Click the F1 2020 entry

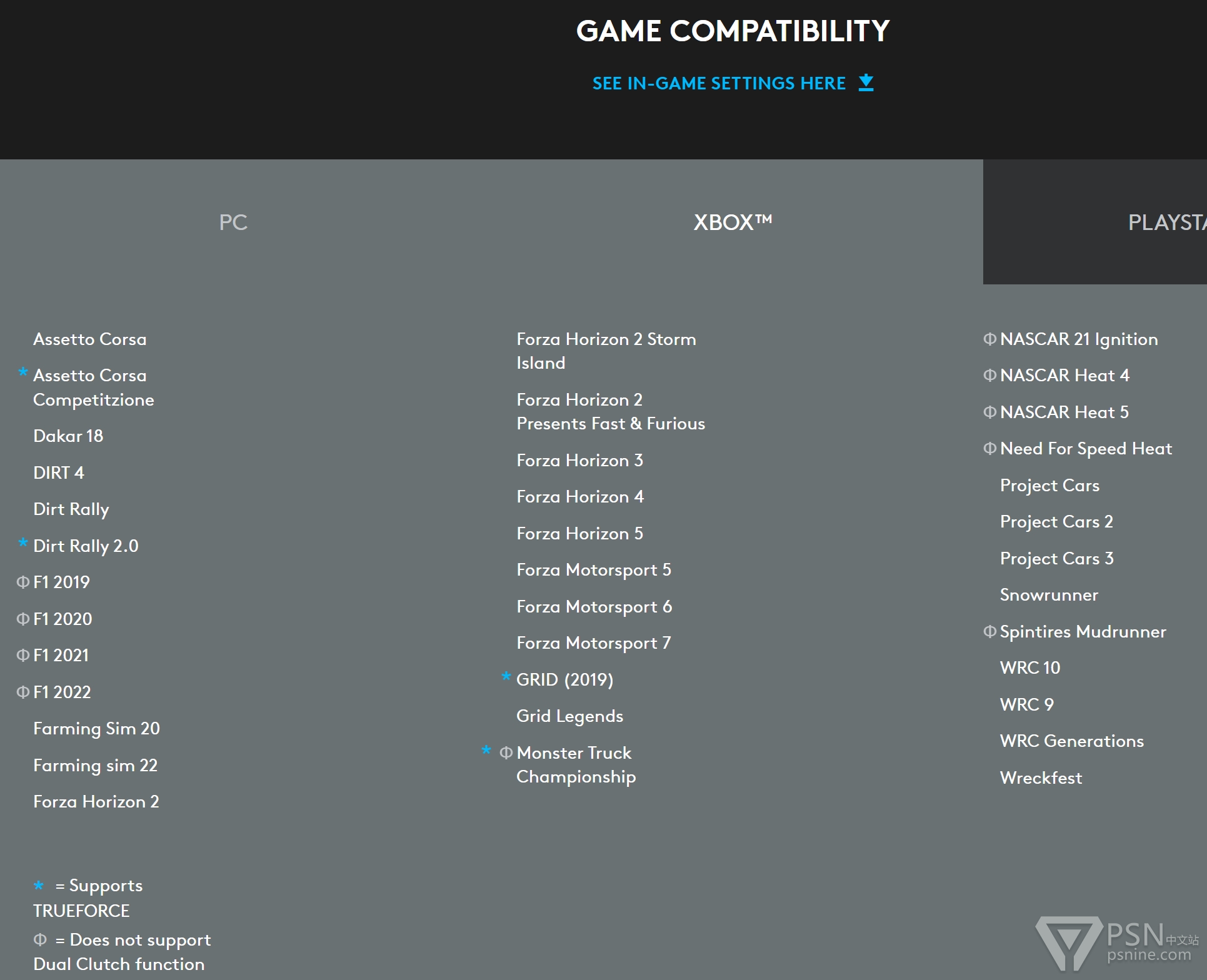click(63, 619)
